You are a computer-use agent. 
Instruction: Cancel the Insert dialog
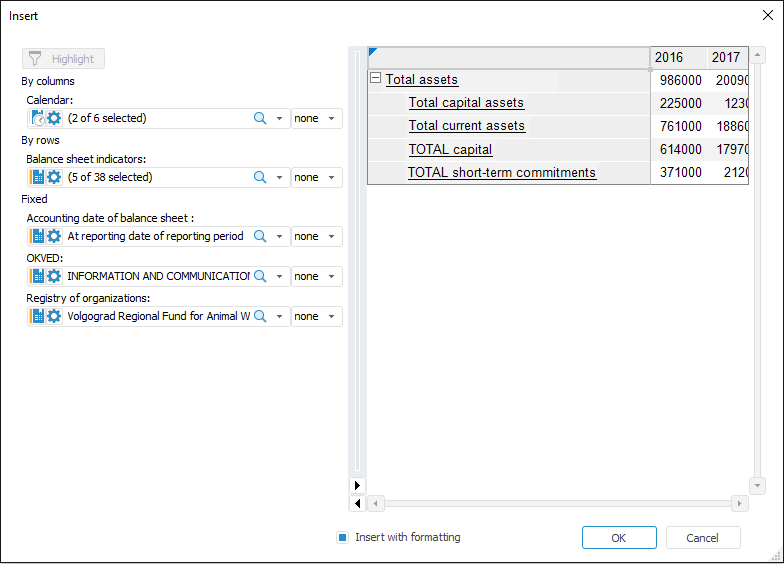[703, 538]
